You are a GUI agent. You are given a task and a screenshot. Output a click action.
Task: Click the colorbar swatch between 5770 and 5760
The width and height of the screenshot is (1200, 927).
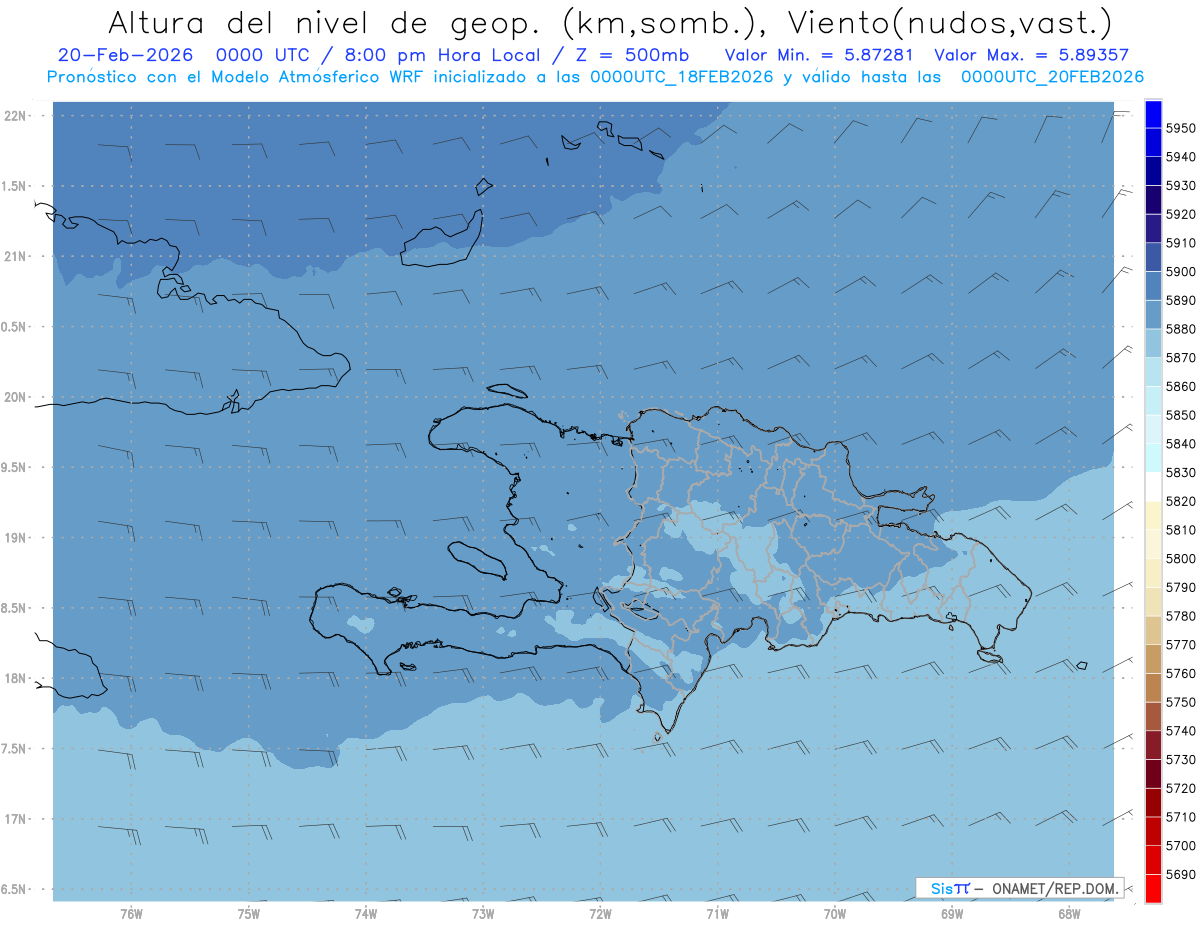tap(1152, 659)
